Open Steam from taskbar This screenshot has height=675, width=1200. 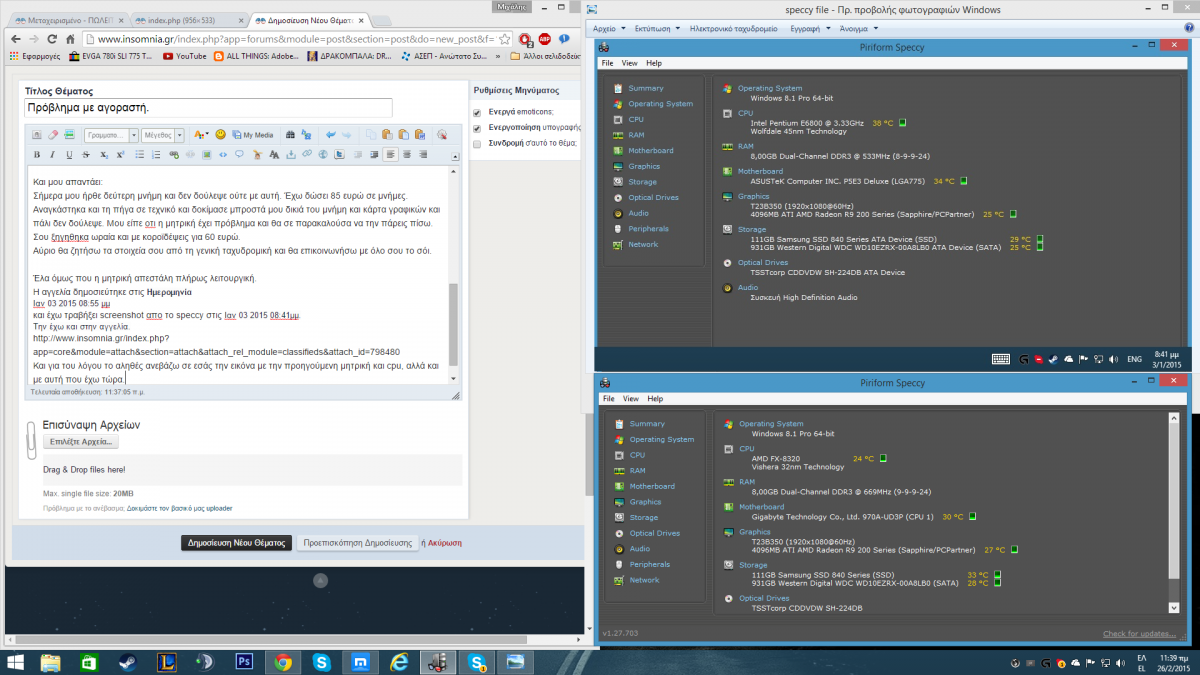(126, 662)
